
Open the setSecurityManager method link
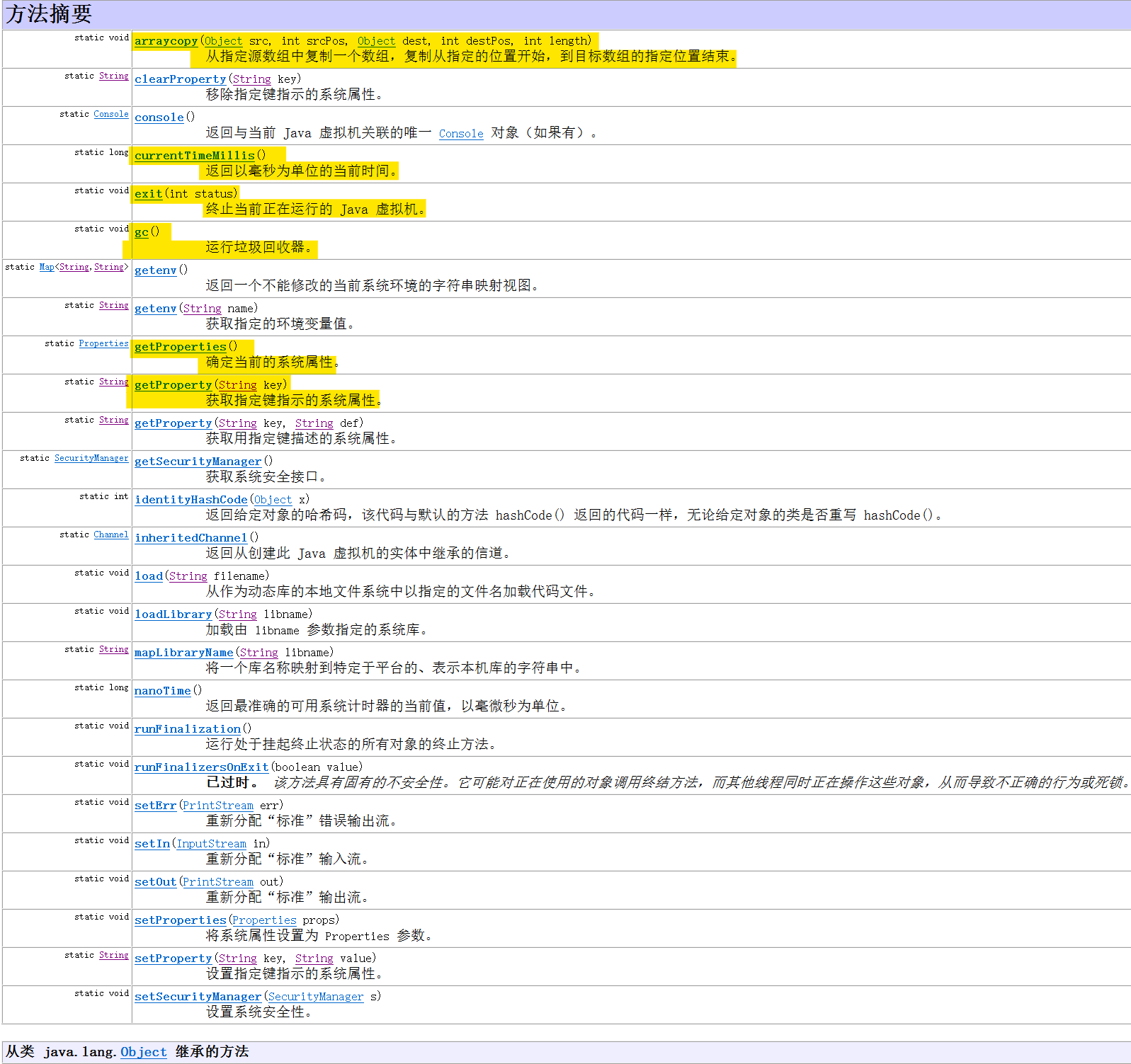click(198, 997)
